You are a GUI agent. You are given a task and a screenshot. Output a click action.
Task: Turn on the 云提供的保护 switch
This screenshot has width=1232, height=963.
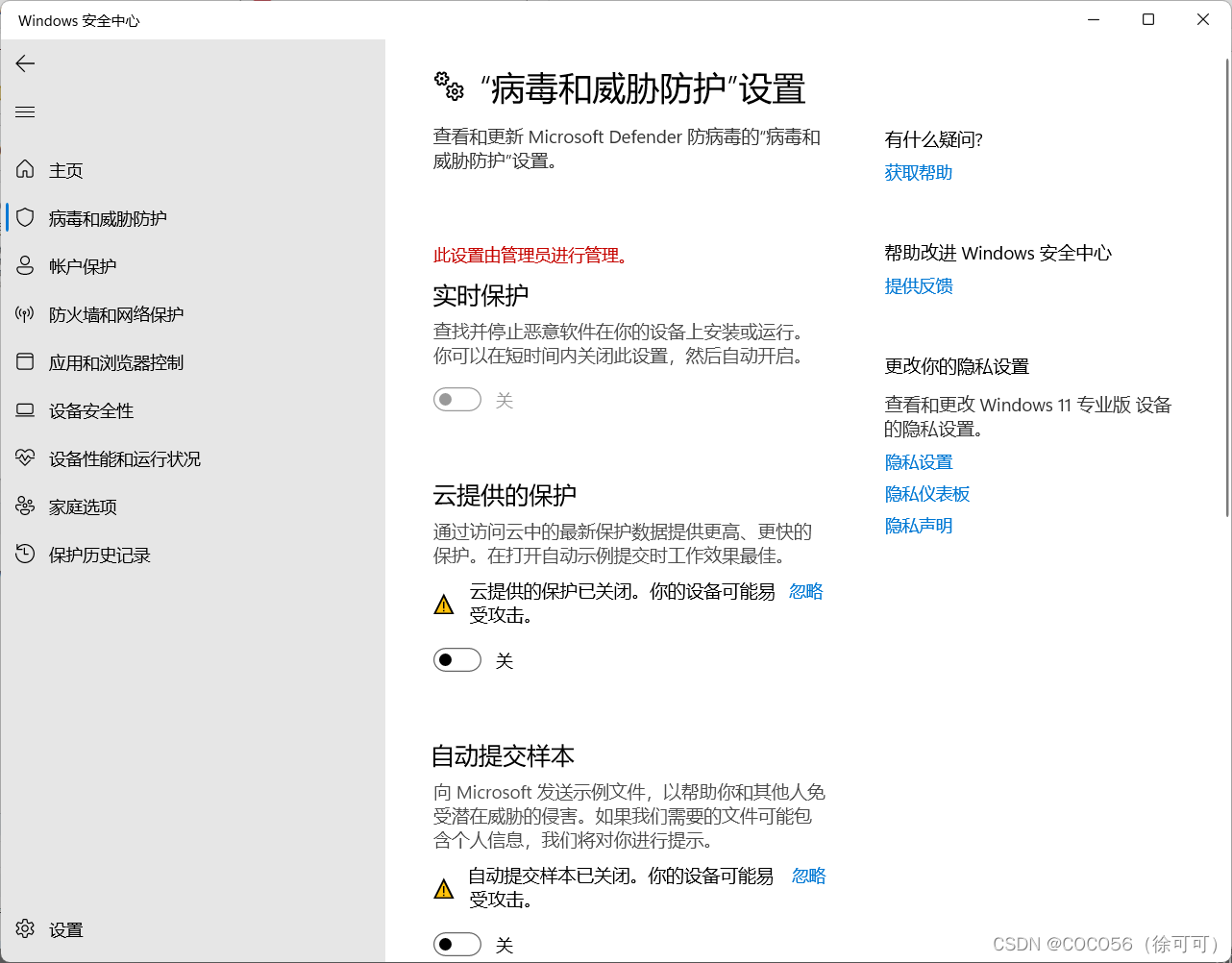pyautogui.click(x=457, y=660)
